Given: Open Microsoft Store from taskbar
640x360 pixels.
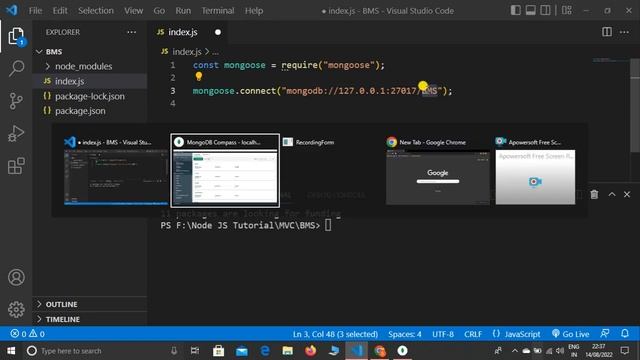Looking at the screenshot, I should [x=218, y=351].
